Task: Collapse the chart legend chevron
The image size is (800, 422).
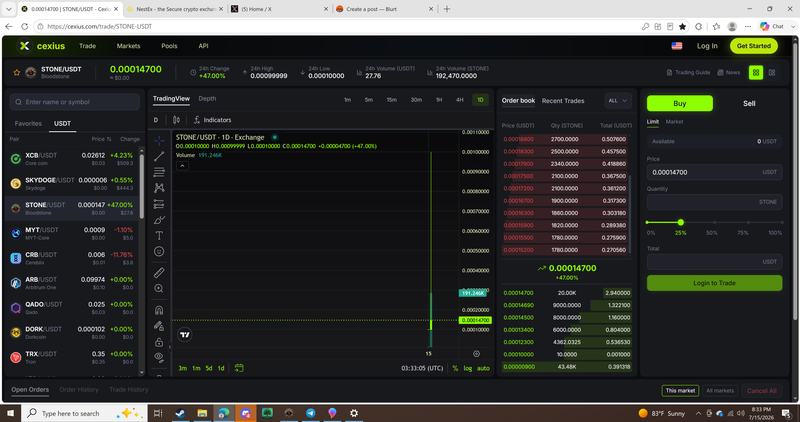Action: pyautogui.click(x=182, y=165)
